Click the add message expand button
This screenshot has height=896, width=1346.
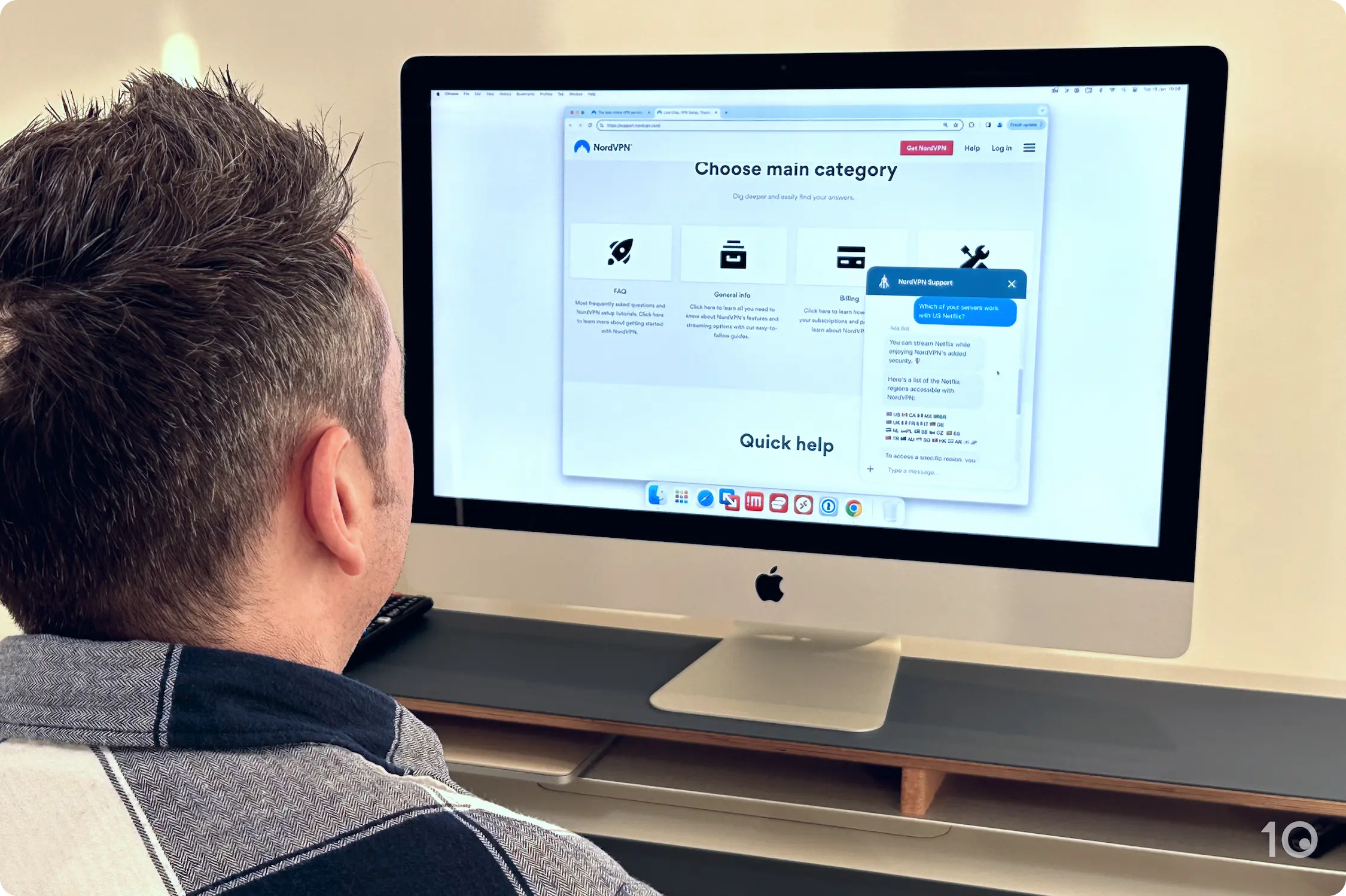click(x=868, y=471)
